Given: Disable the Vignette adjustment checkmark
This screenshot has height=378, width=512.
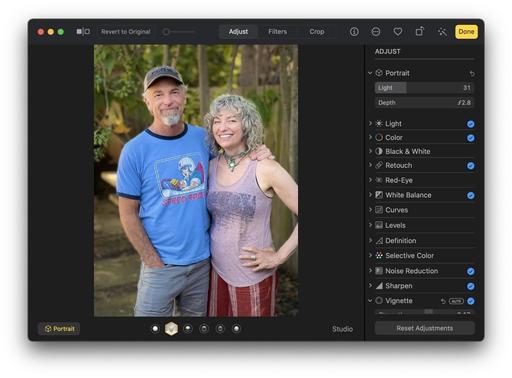Looking at the screenshot, I should [471, 301].
